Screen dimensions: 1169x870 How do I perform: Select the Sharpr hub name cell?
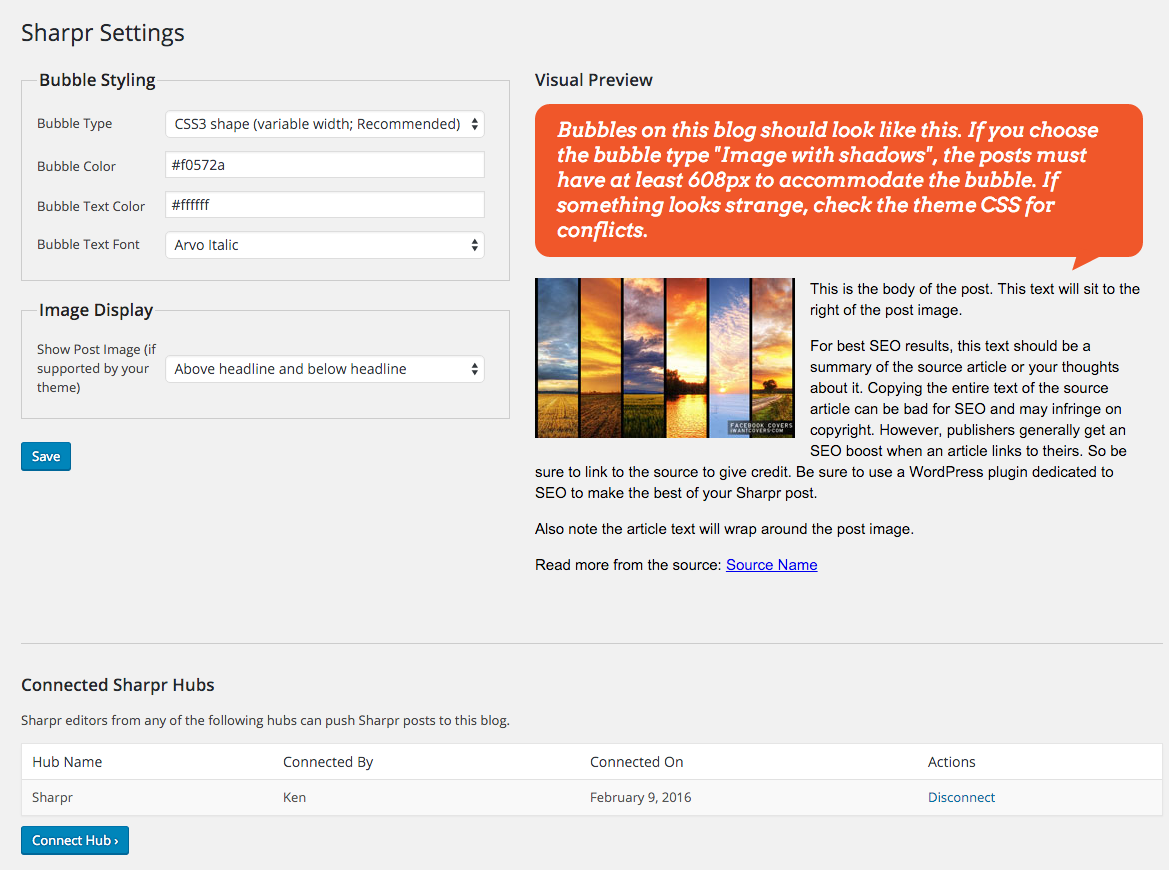[x=52, y=798]
